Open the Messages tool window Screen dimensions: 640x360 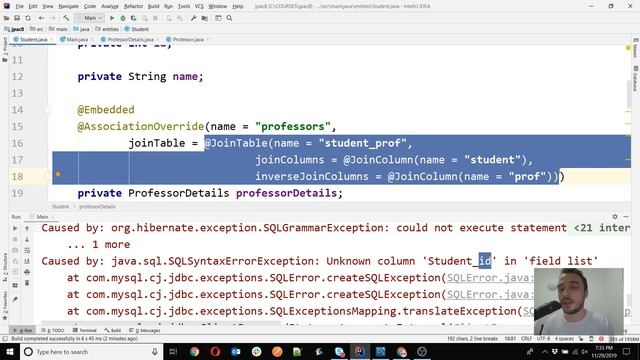coord(144,330)
